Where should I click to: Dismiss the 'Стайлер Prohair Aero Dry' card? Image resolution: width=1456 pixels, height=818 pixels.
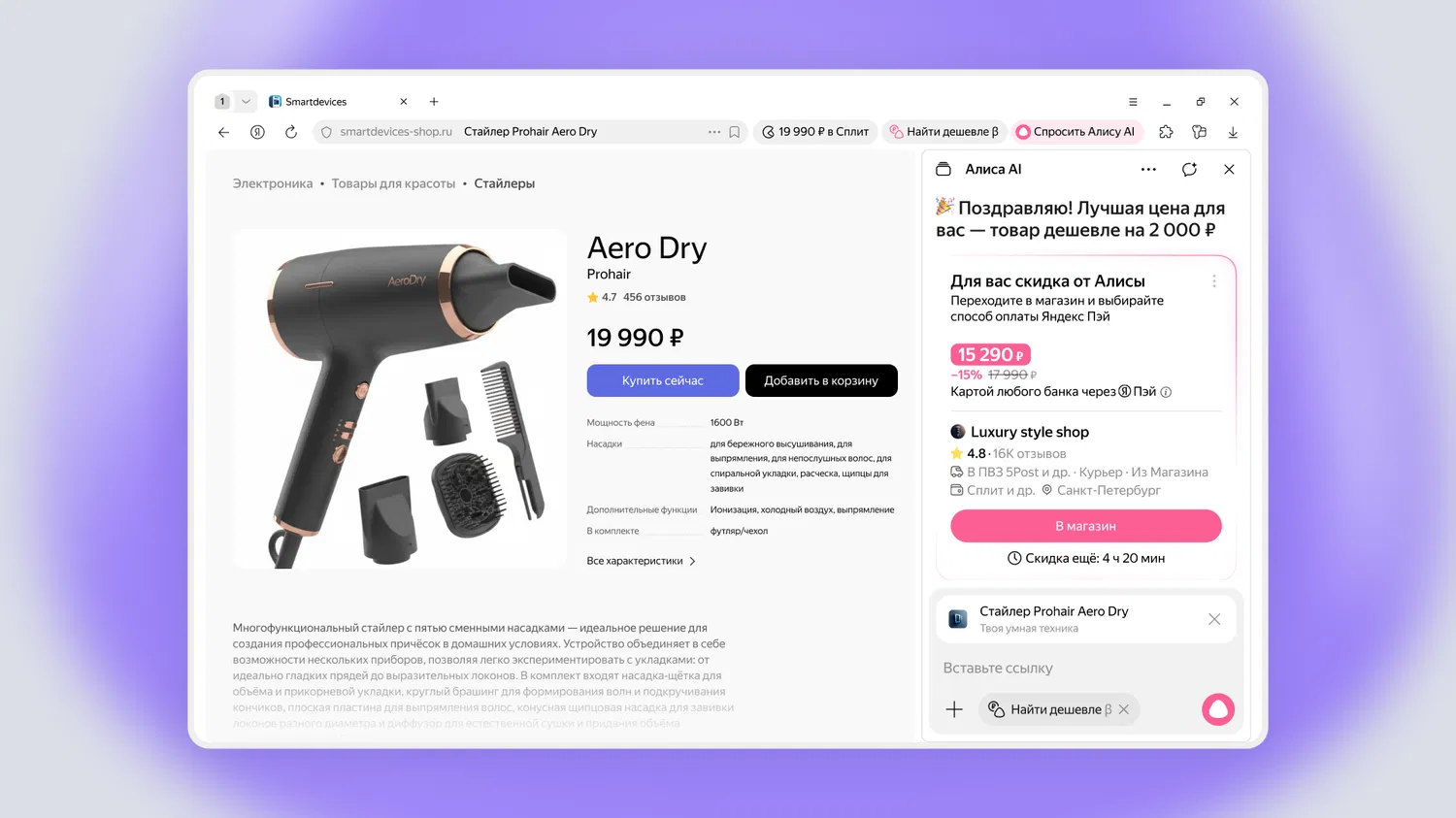coord(1214,619)
